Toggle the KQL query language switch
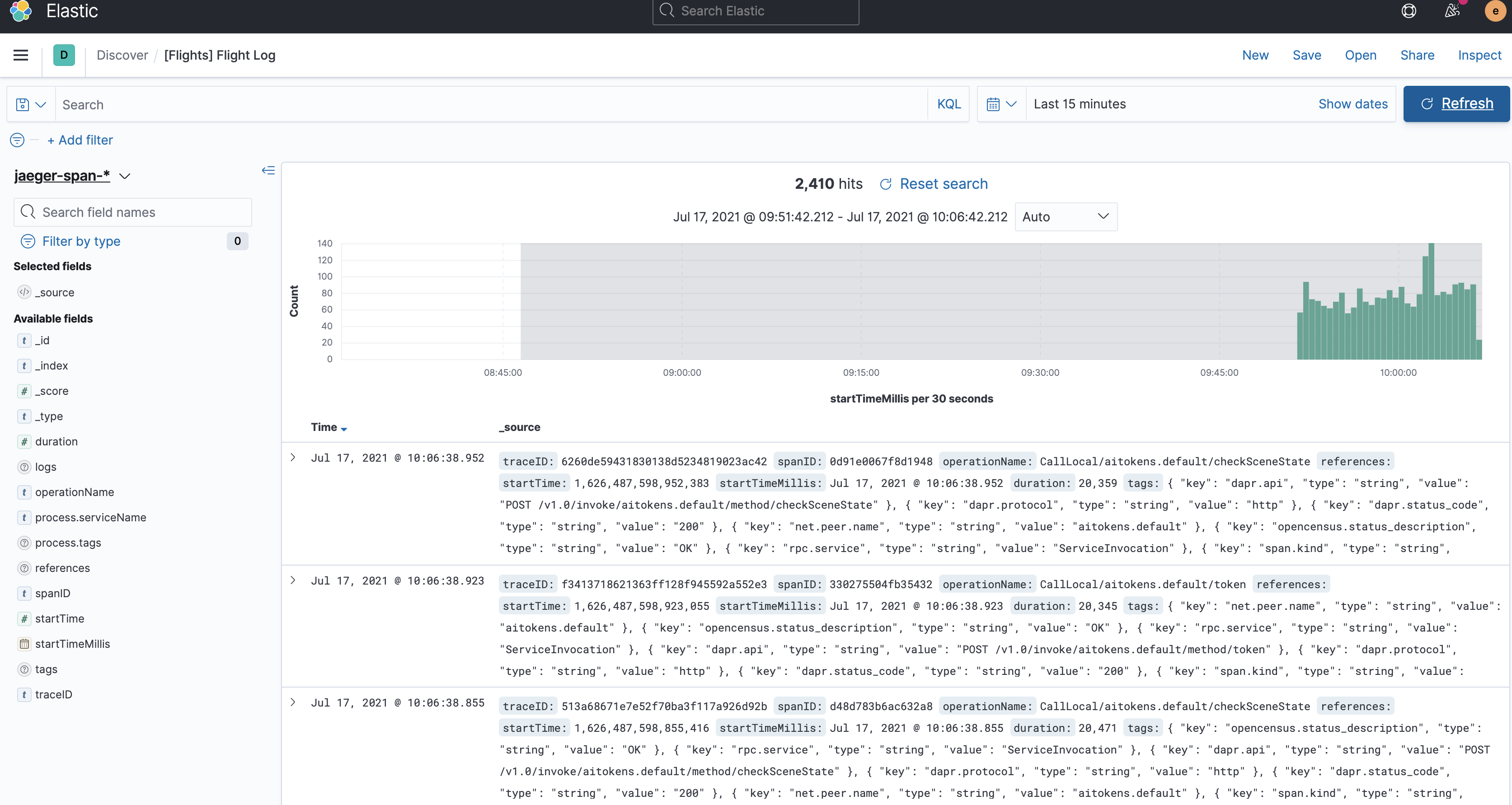Screen dimensions: 1512x805 [x=949, y=104]
